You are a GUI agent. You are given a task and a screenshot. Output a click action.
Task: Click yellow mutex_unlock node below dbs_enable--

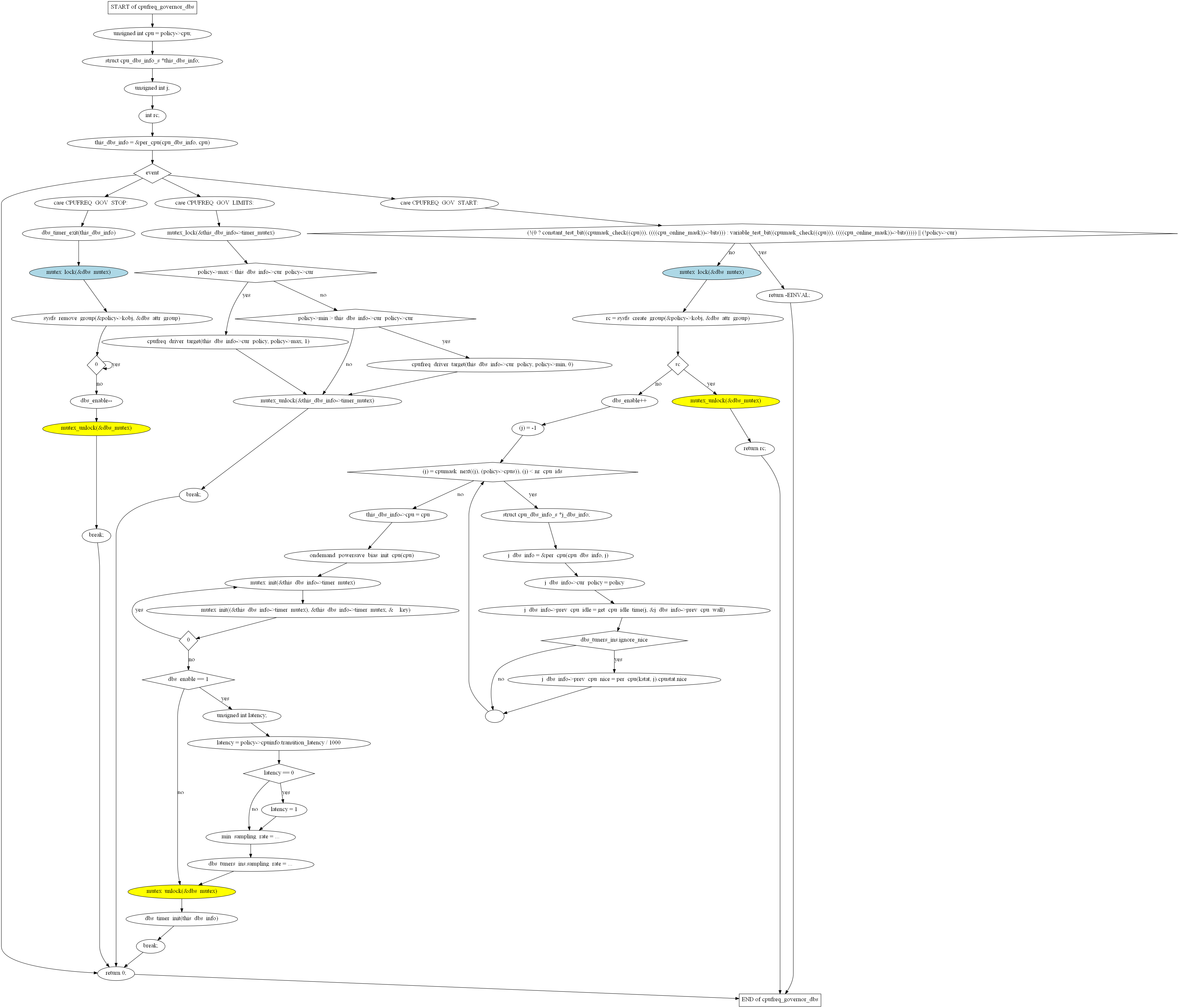(96, 429)
